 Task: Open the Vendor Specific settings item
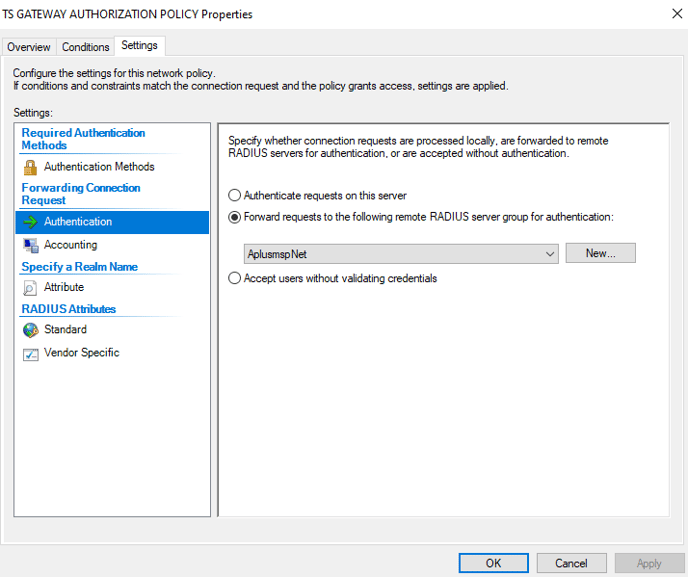pos(82,353)
